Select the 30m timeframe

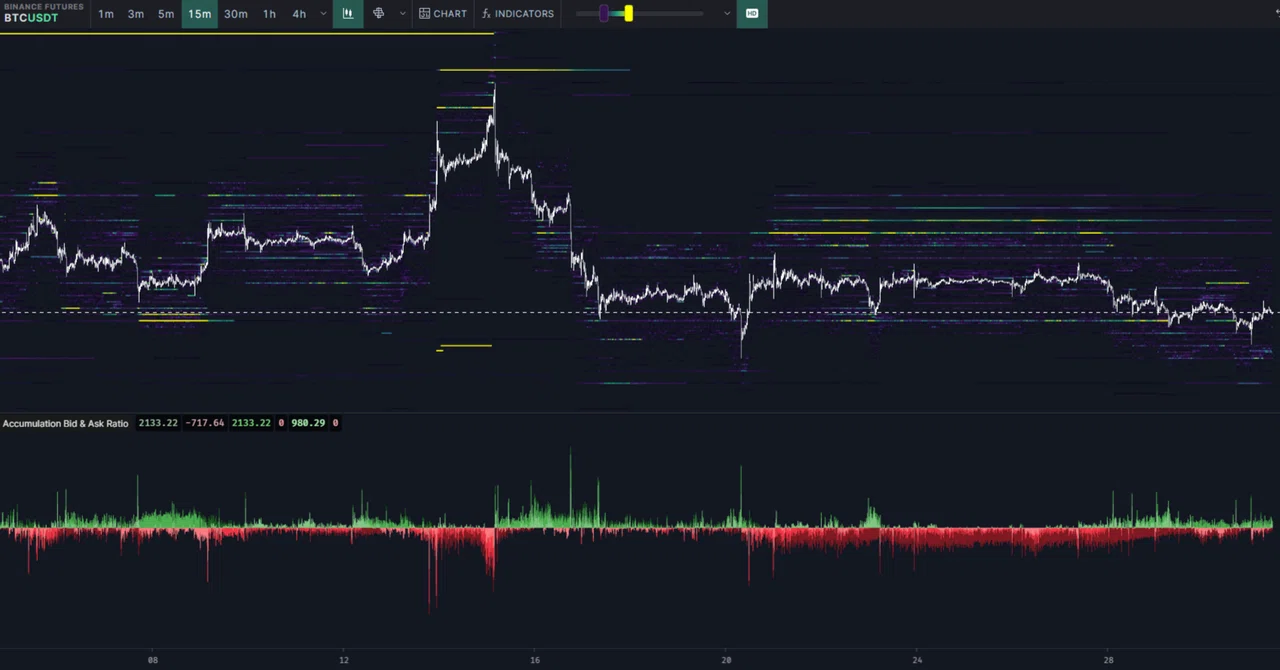point(236,14)
